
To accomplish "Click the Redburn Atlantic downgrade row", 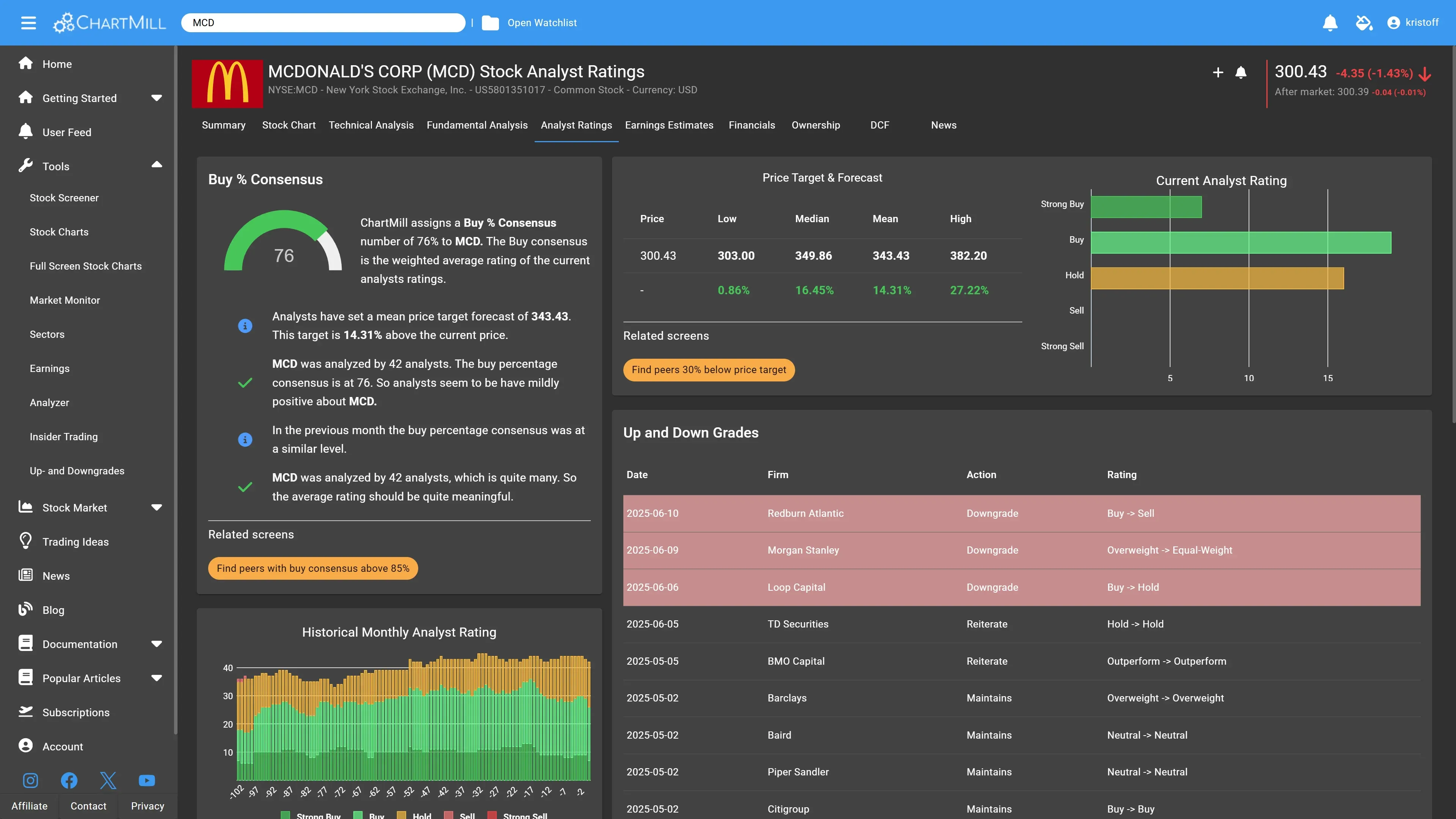I will (1021, 513).
